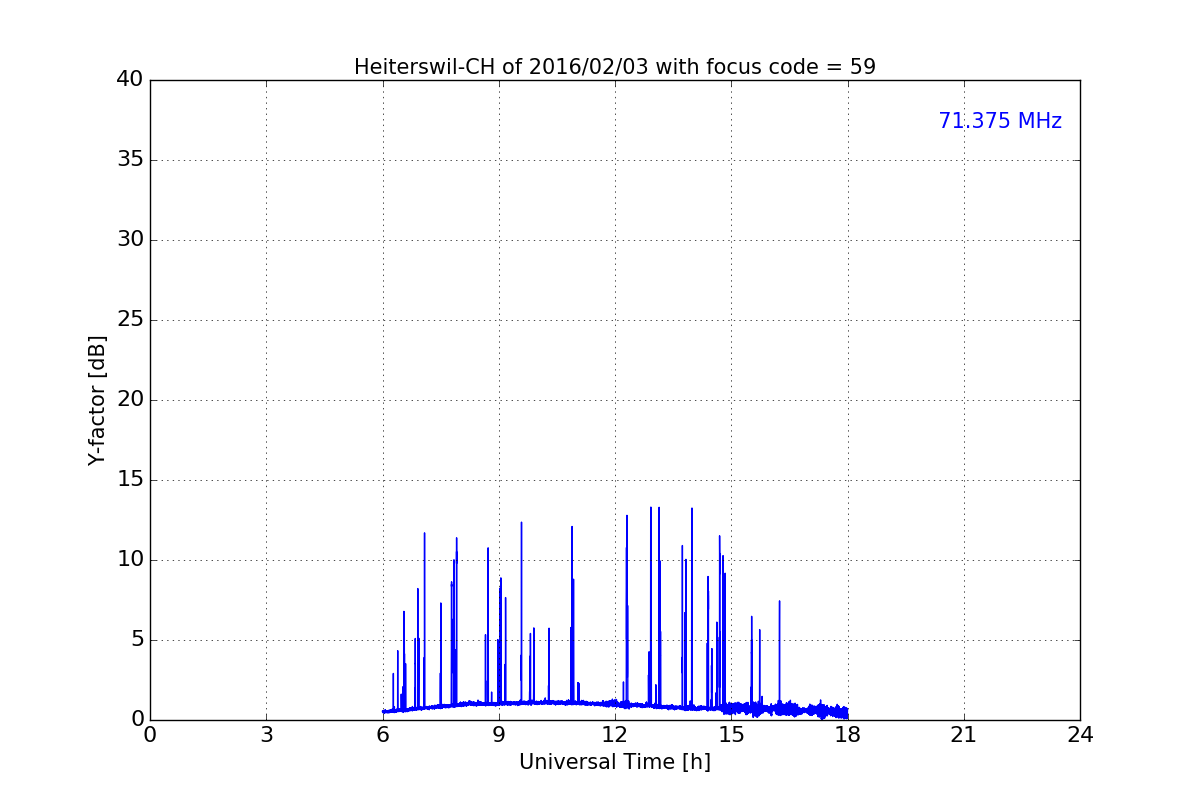
Task: Click x-axis tick label 9
Action: pyautogui.click(x=499, y=735)
